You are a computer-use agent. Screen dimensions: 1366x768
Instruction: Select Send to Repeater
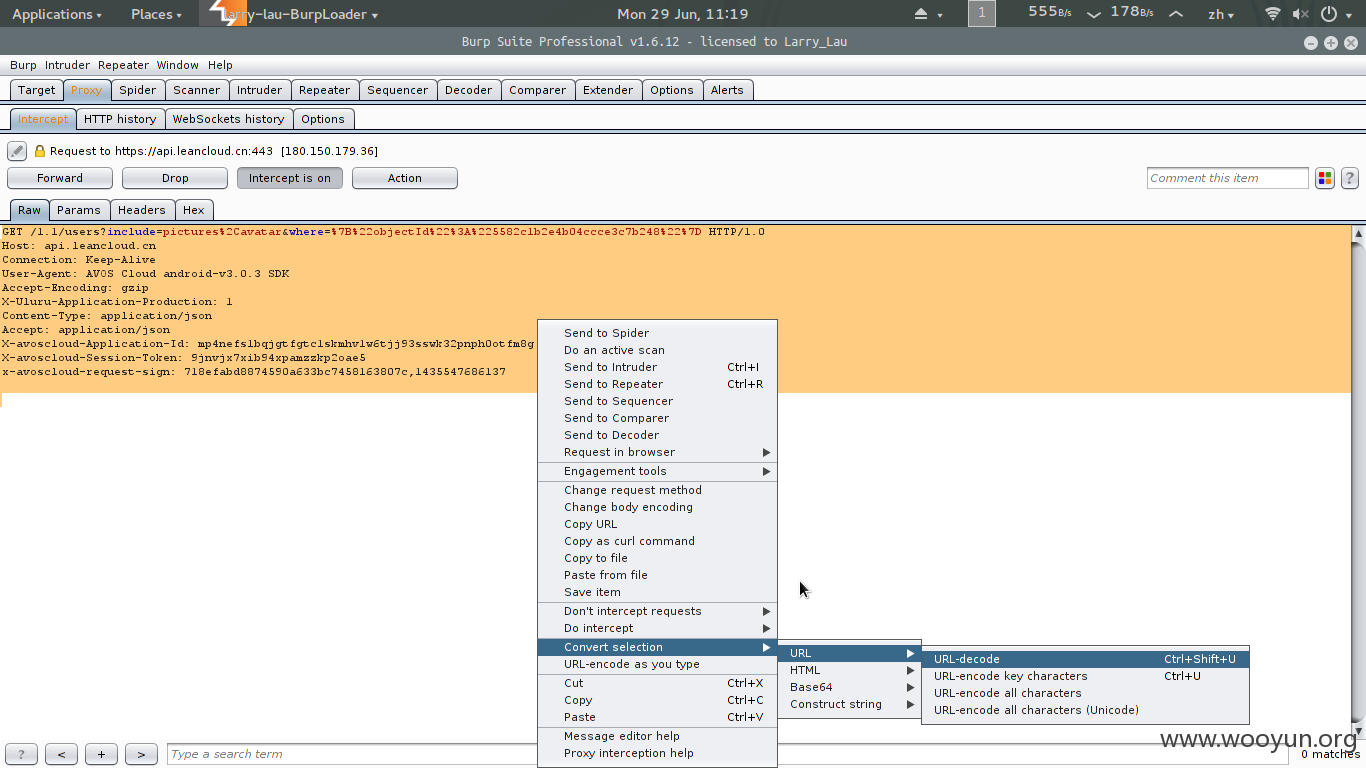click(x=657, y=384)
